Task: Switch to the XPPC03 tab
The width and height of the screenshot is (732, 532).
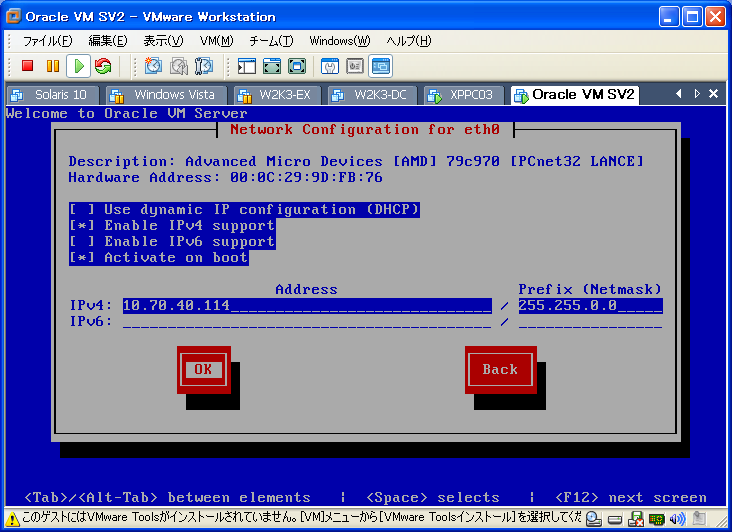Action: (464, 95)
